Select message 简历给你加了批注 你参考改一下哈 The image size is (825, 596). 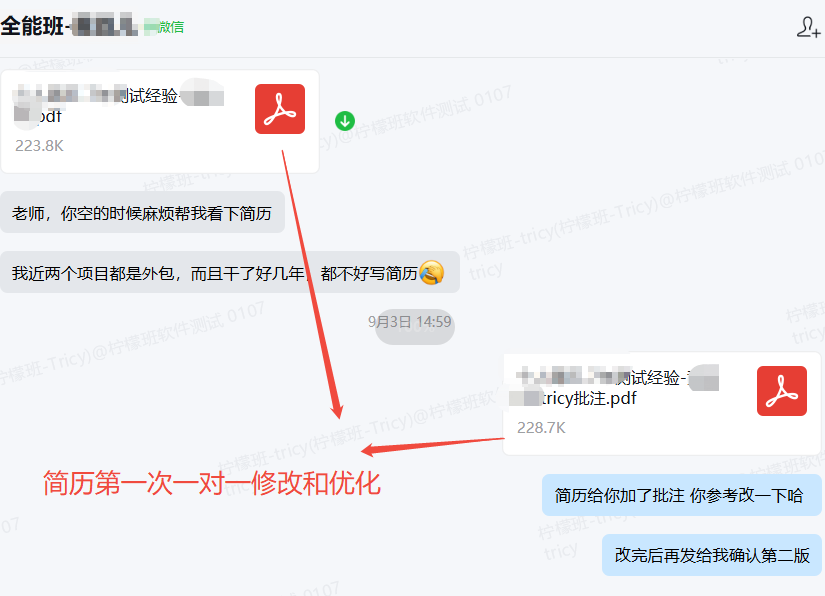click(682, 496)
